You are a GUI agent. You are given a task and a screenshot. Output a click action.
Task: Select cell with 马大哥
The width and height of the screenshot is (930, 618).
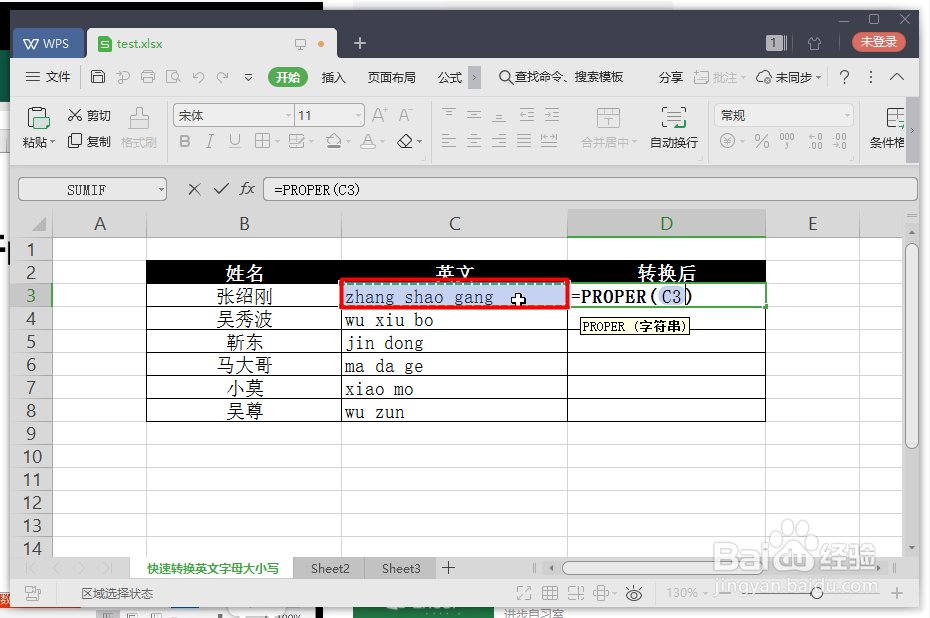(244, 365)
